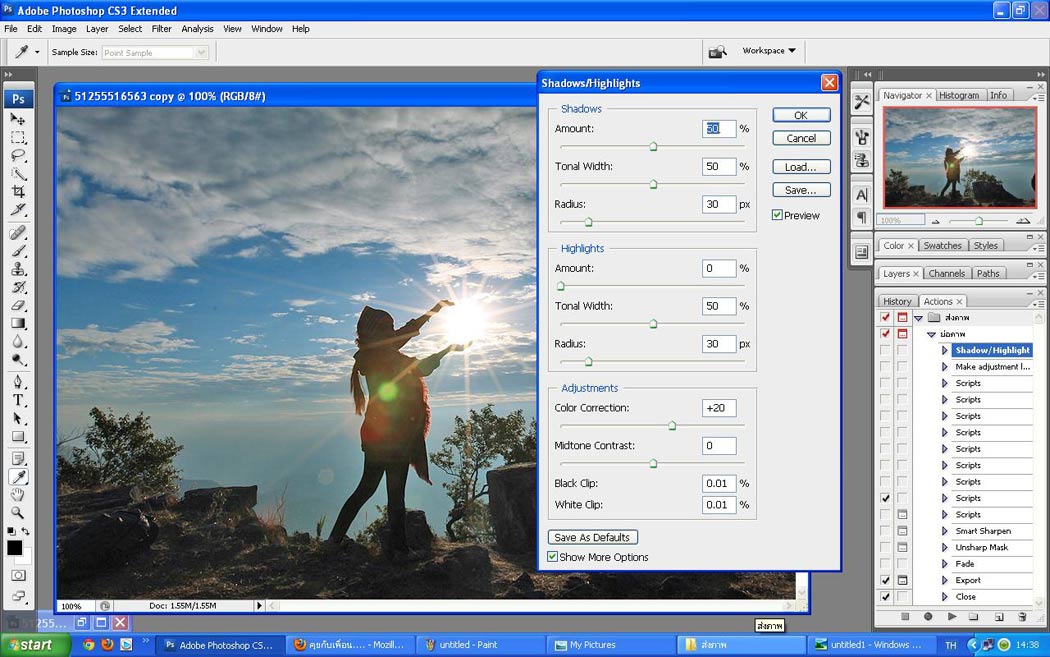This screenshot has height=657, width=1050.
Task: Select the Lasso tool
Action: [18, 156]
